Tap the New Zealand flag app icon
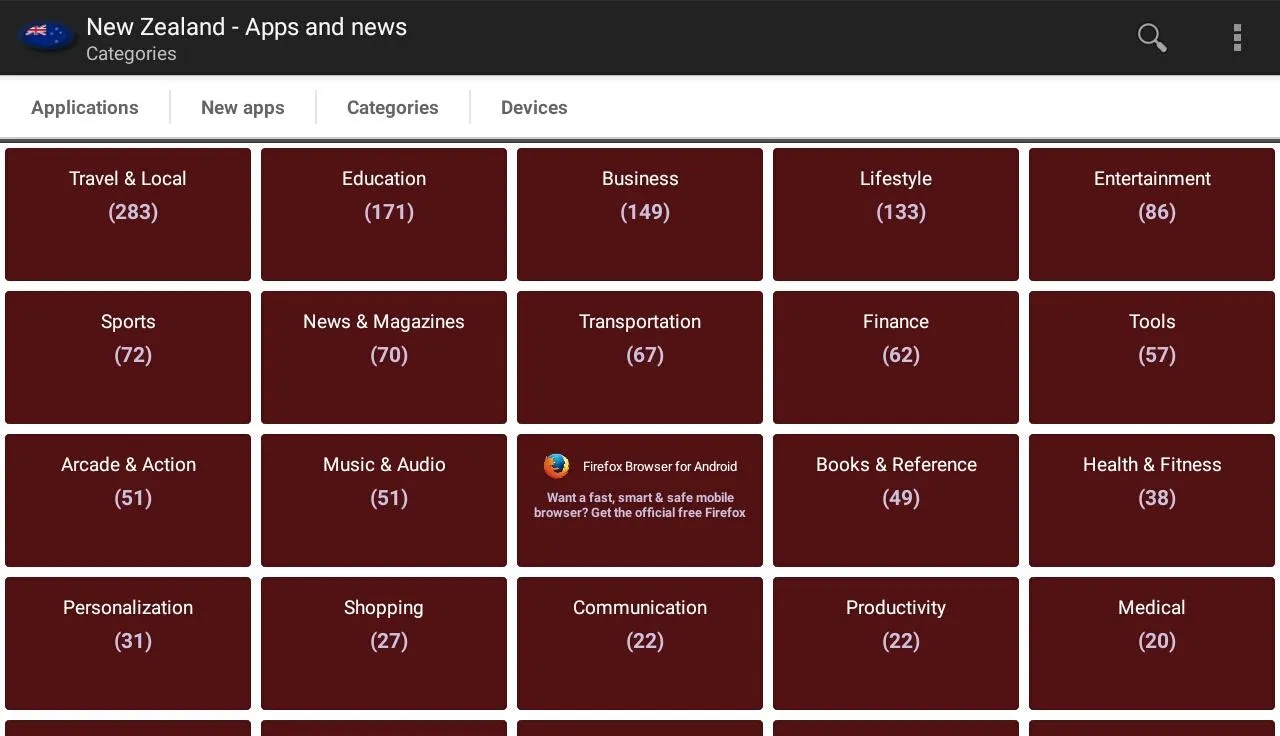This screenshot has width=1280, height=736. click(x=48, y=36)
